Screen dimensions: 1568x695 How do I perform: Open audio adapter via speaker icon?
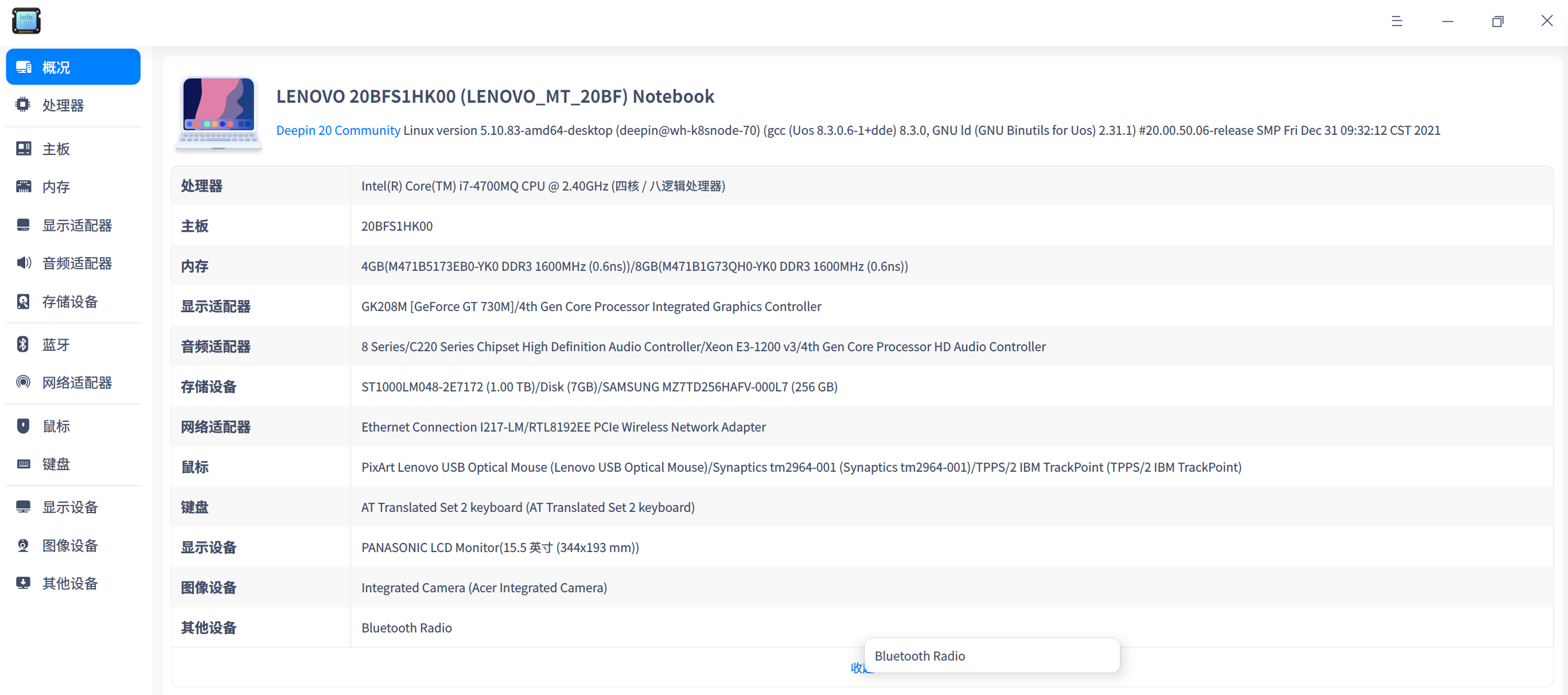tap(23, 263)
